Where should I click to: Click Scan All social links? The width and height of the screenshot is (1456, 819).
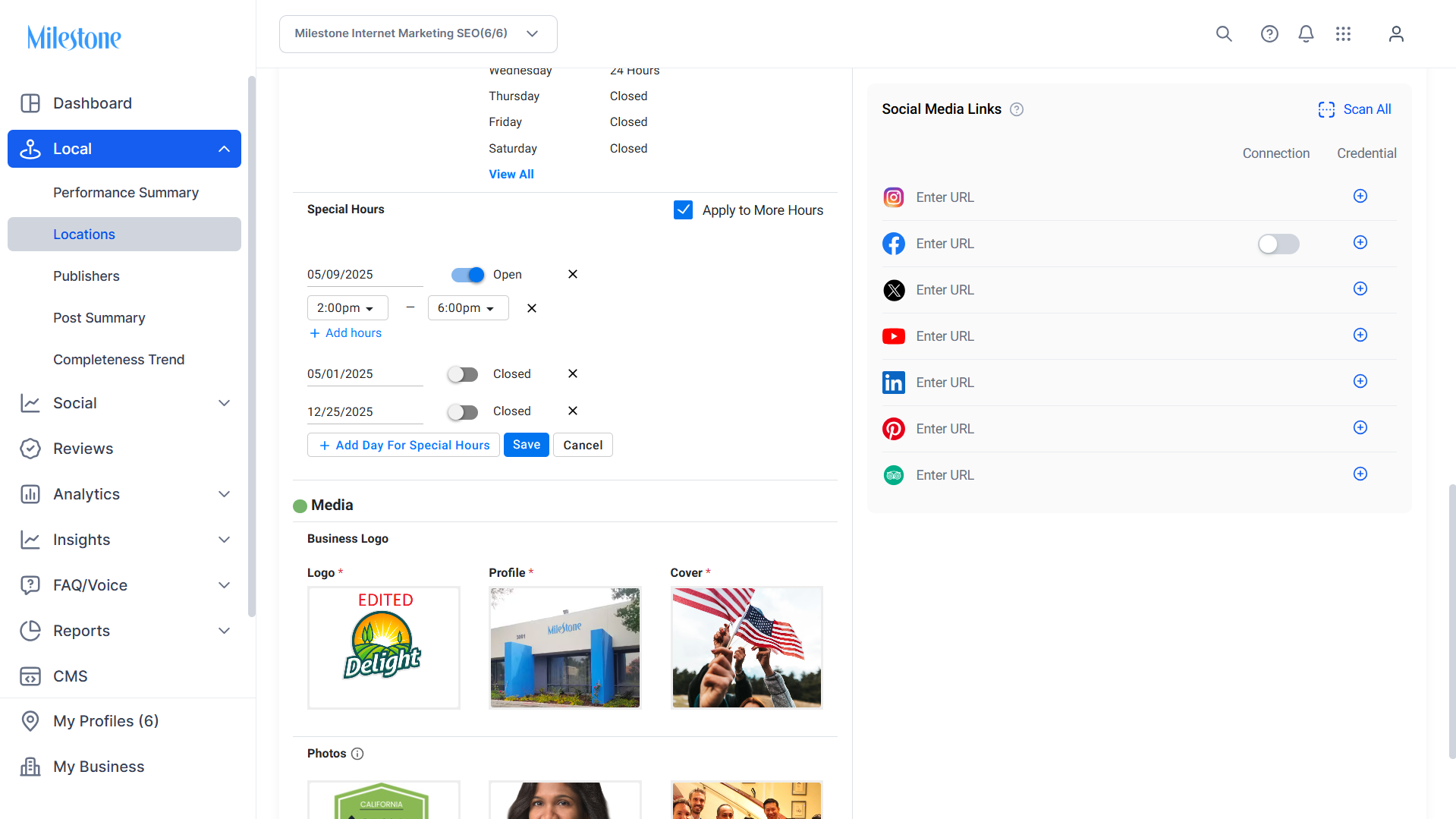pos(1355,109)
